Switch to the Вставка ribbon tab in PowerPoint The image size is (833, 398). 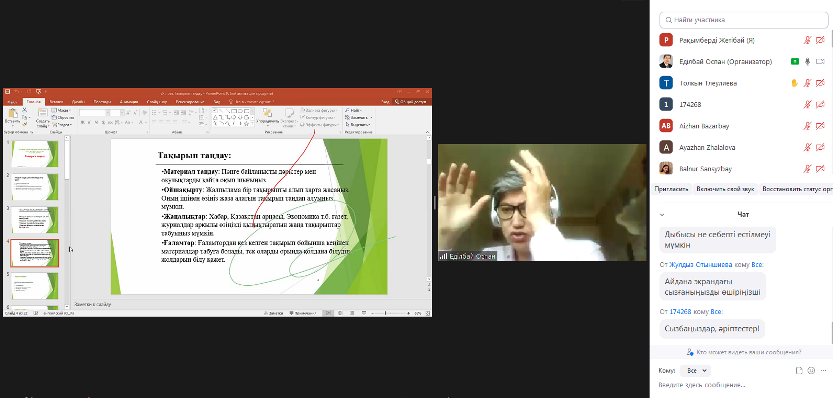click(x=56, y=101)
